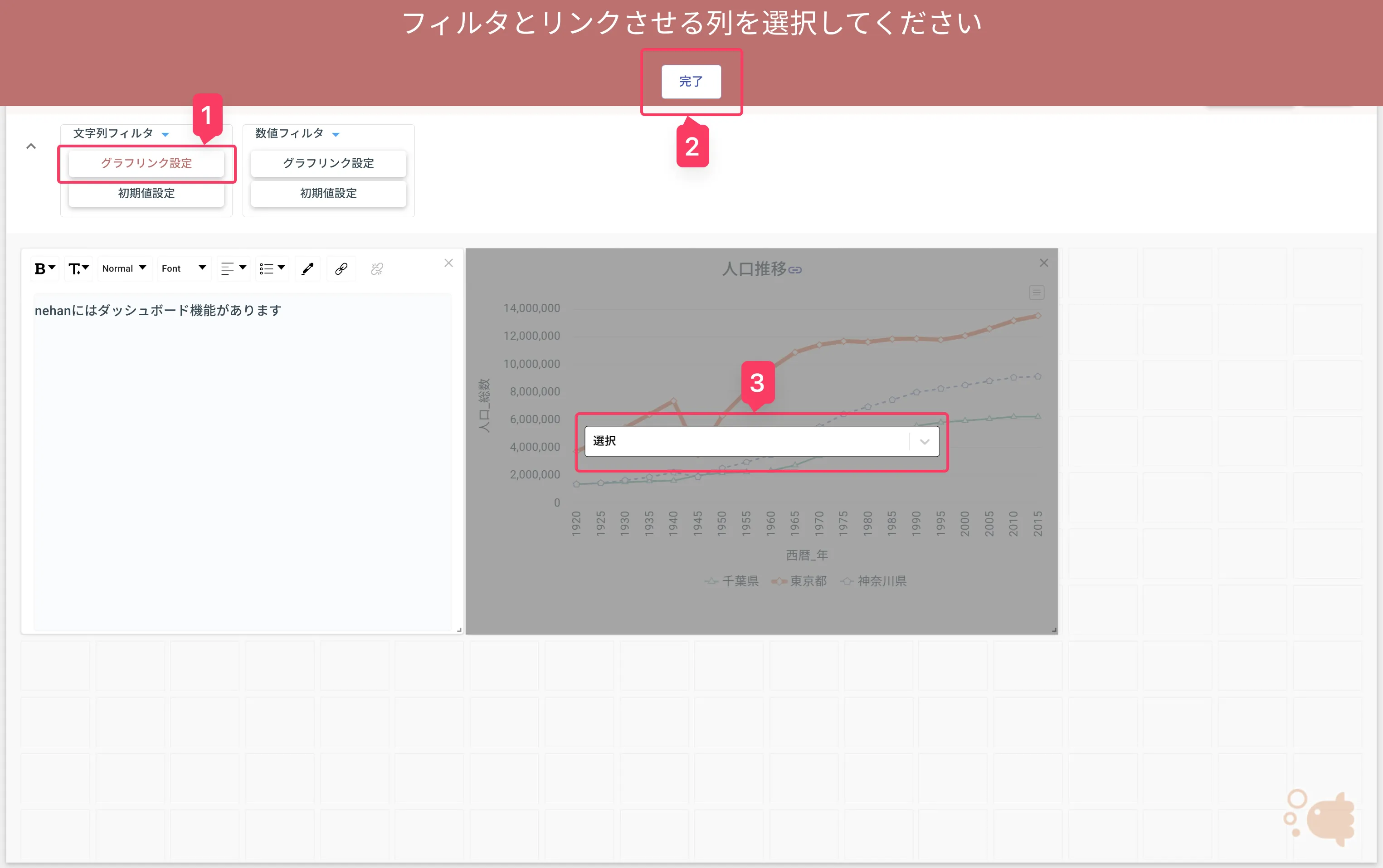
Task: Click the remove link icon
Action: 377,268
